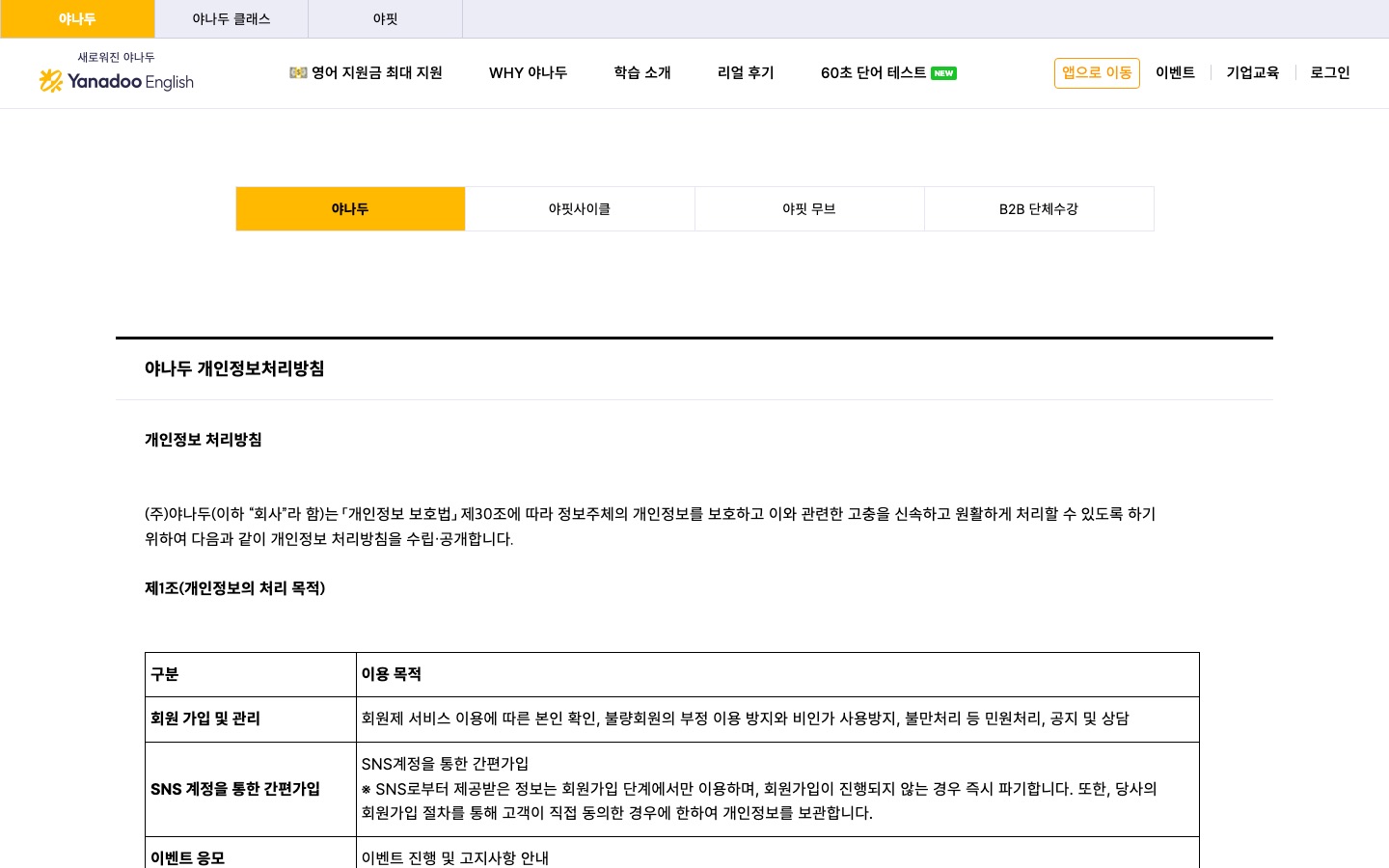Select the yellow 야나두 policy tab
The height and width of the screenshot is (868, 1389).
(350, 208)
